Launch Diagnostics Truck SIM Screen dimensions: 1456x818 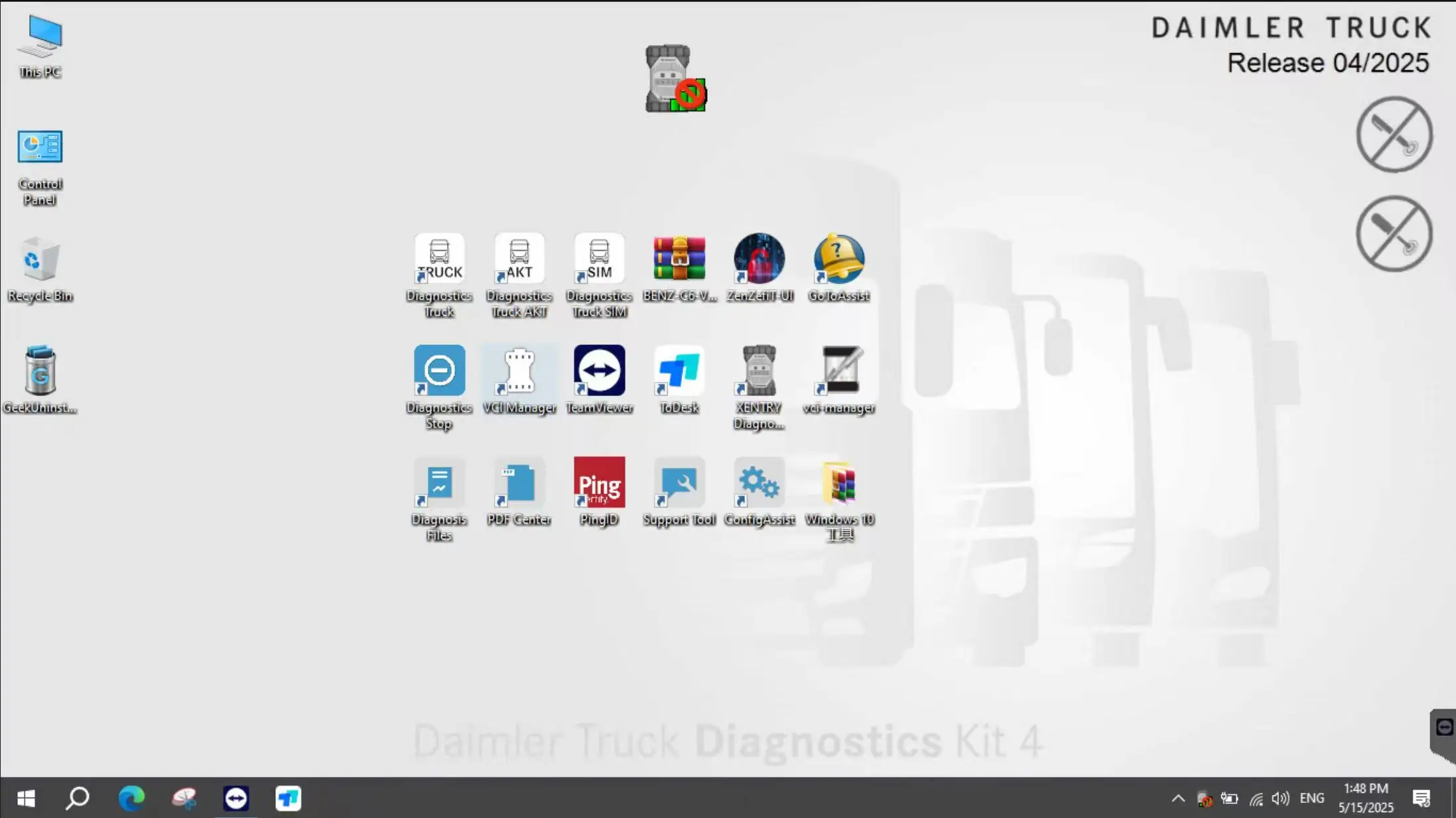[599, 275]
